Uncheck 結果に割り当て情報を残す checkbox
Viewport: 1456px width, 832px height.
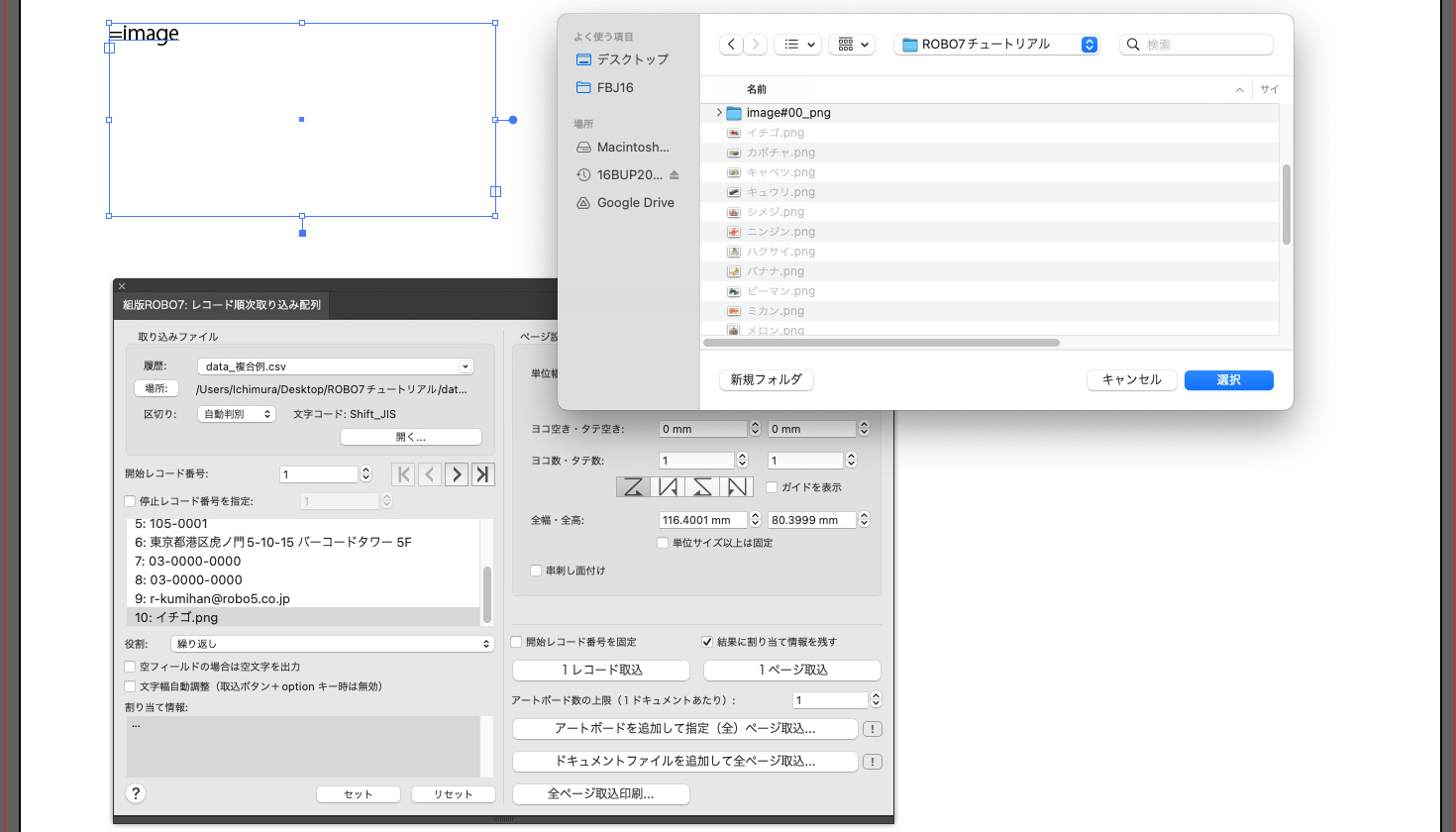tap(707, 642)
